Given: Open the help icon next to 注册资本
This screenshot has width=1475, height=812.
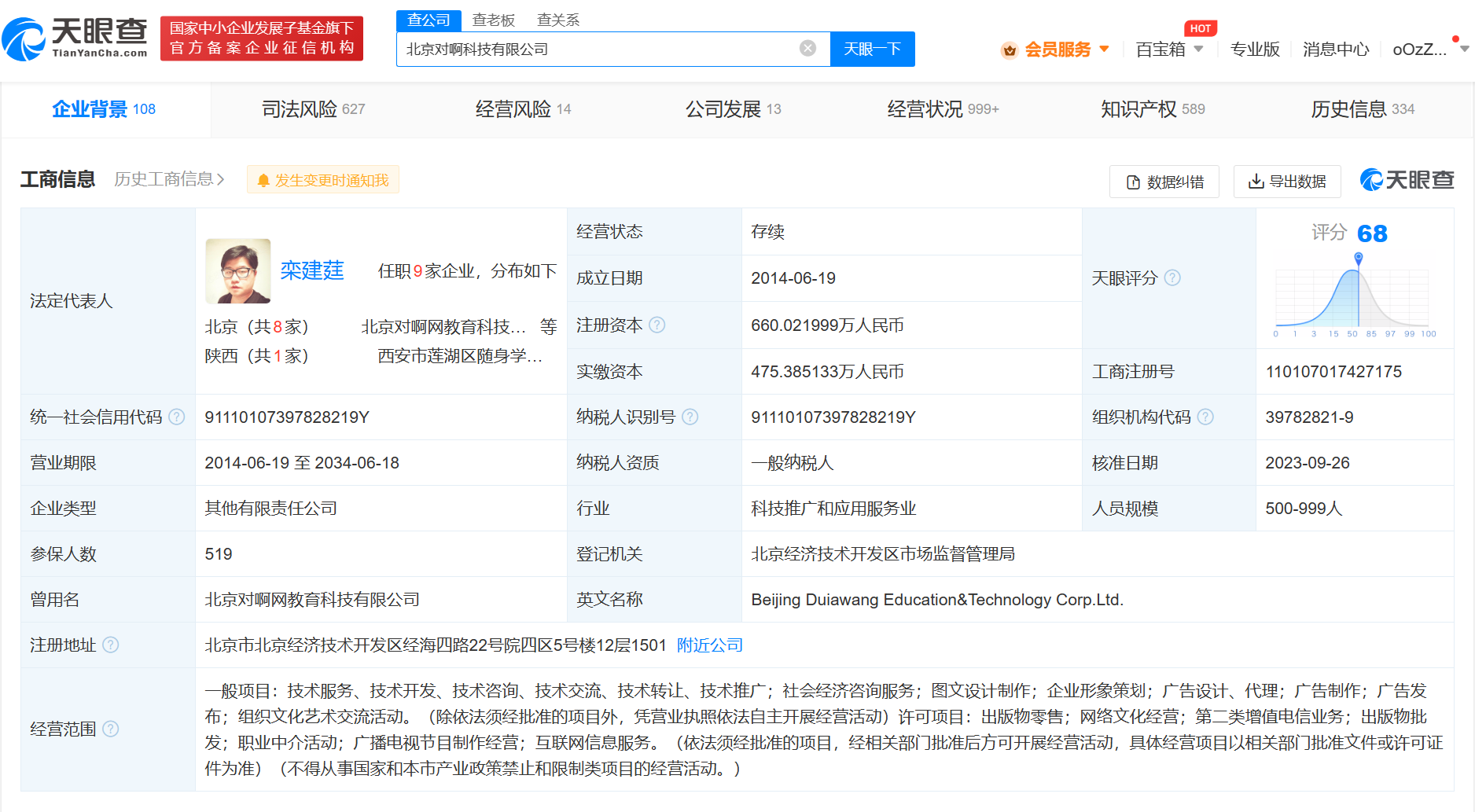Looking at the screenshot, I should 658,325.
